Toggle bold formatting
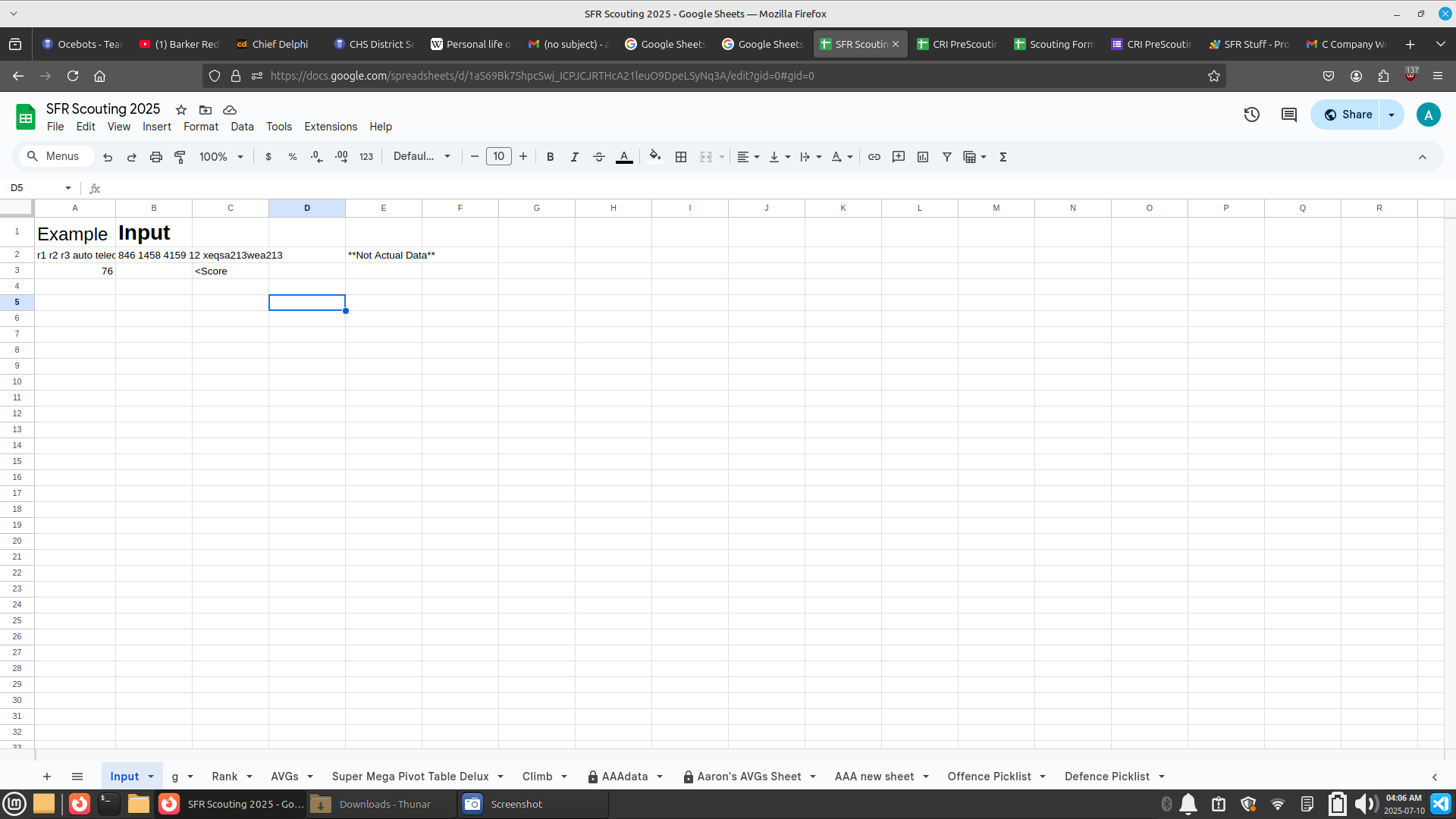Viewport: 1456px width, 819px height. tap(550, 157)
